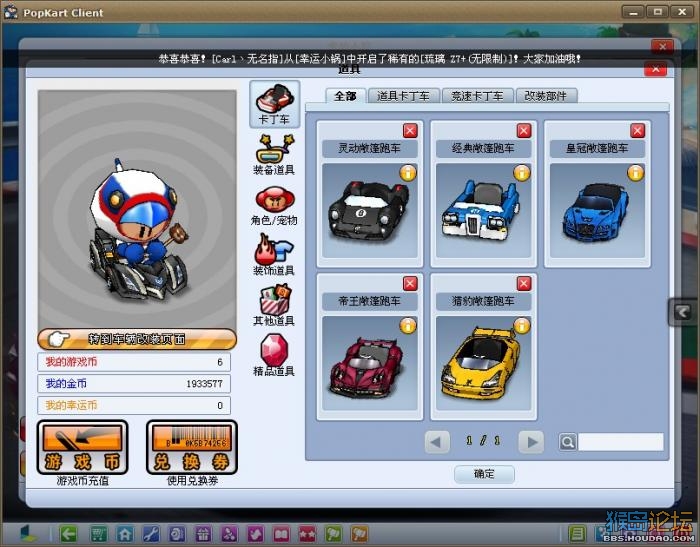Screen dimensions: 700x547
Task: Click the 我的游戏币 balance row
Action: click(134, 362)
